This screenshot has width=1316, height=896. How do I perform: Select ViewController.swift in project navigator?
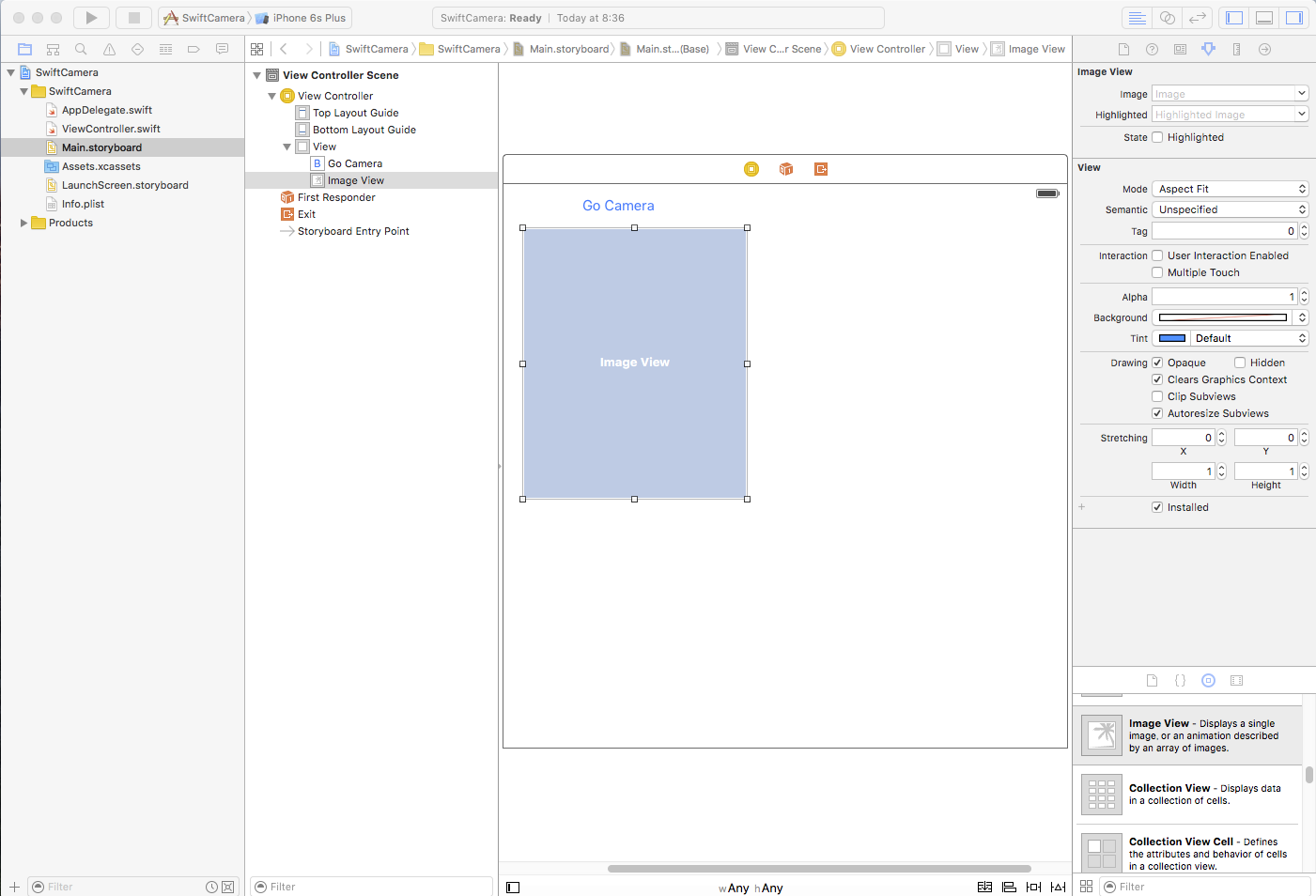coord(111,129)
